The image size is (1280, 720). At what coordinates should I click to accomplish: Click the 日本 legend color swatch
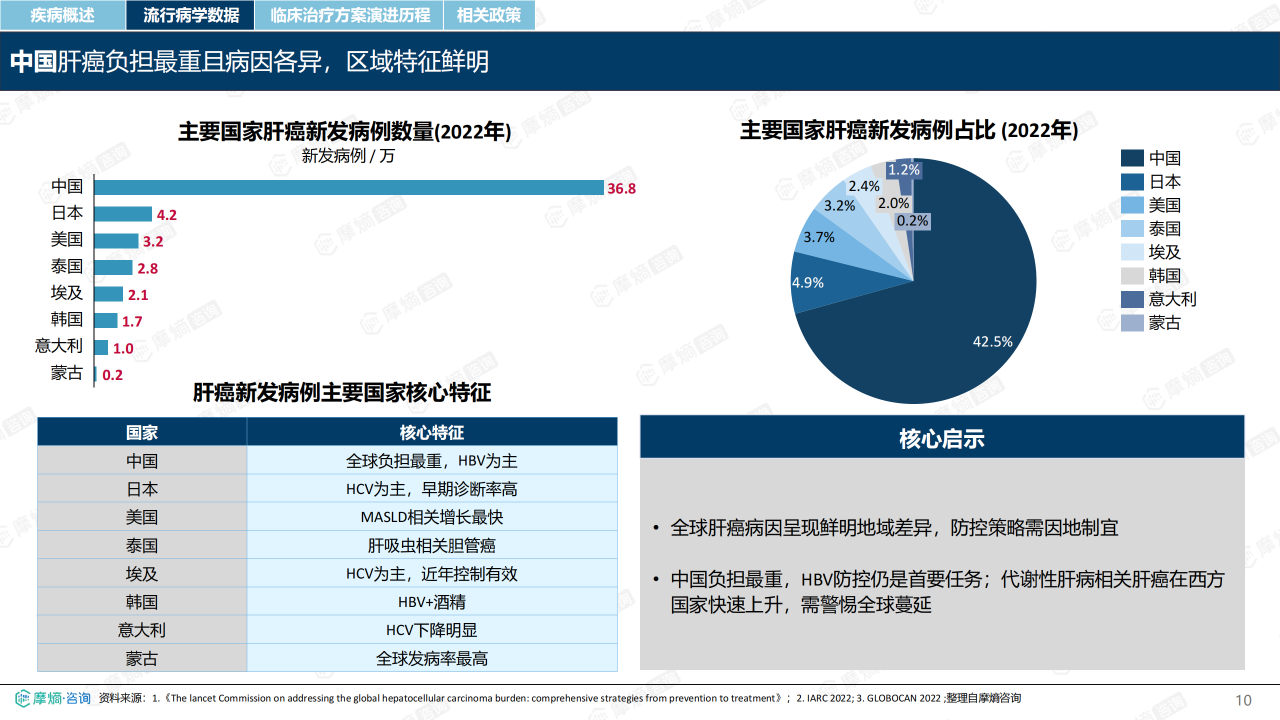point(1132,182)
